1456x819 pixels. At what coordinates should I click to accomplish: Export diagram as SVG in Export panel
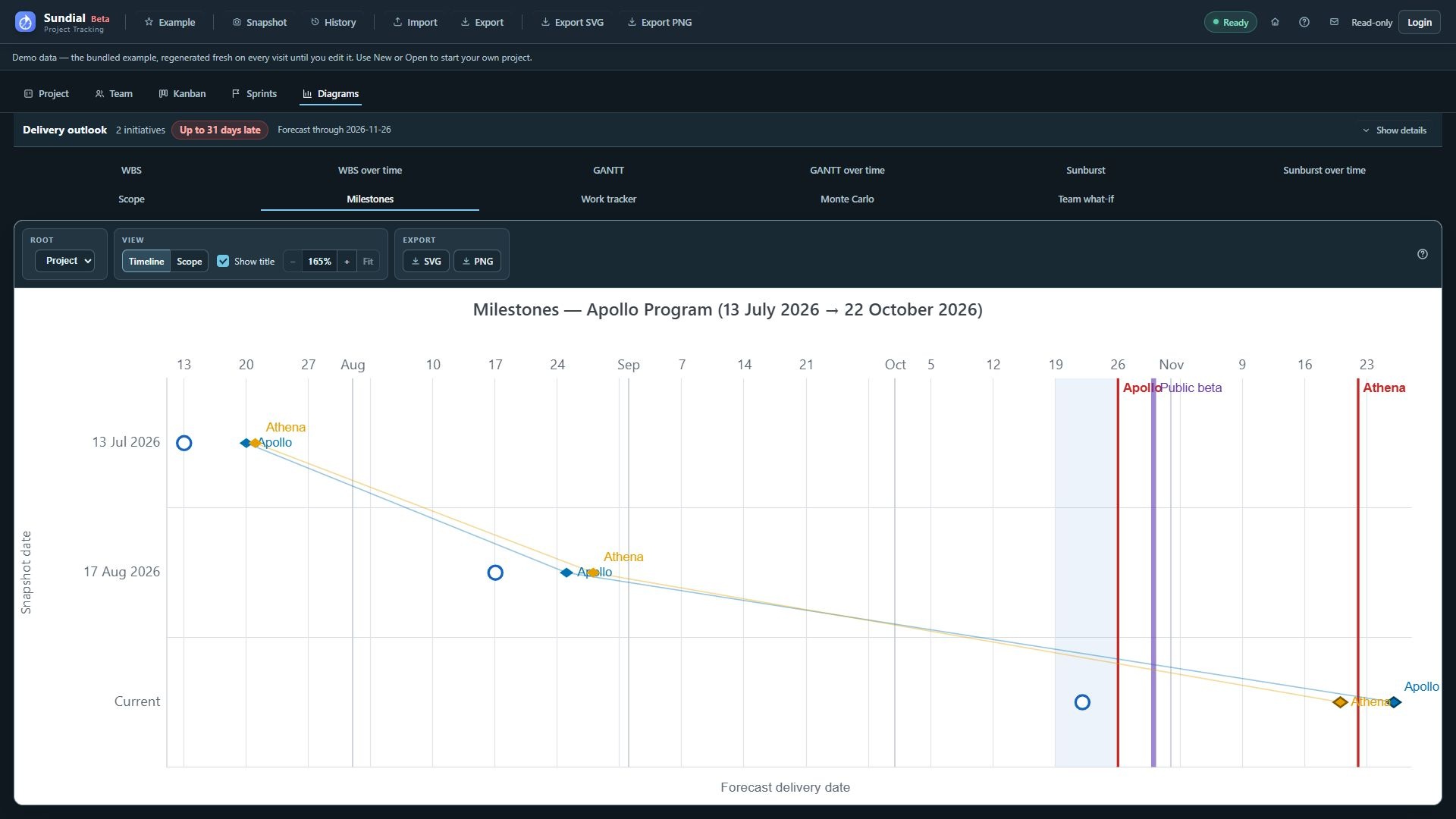[425, 262]
